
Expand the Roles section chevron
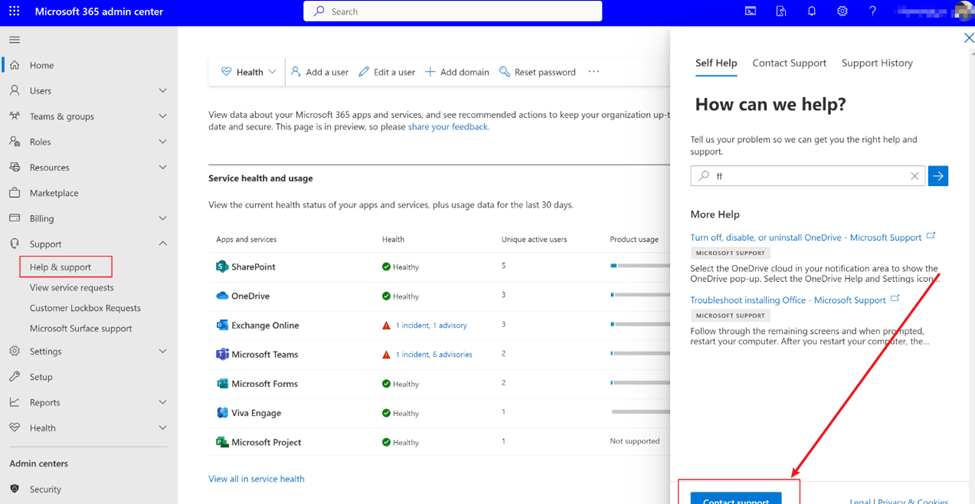coord(162,142)
